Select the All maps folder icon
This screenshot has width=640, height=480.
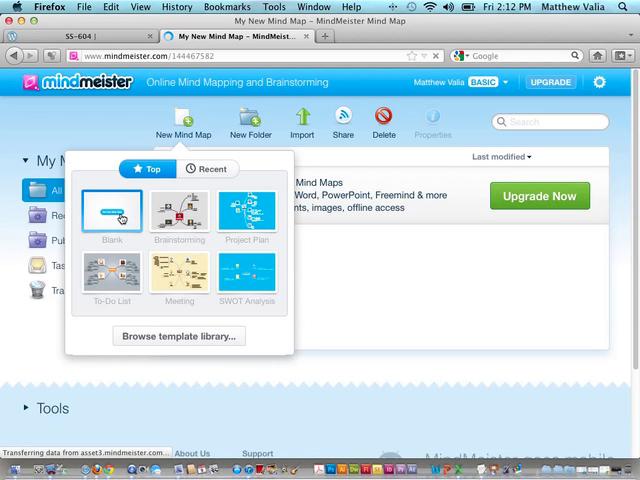(x=38, y=190)
